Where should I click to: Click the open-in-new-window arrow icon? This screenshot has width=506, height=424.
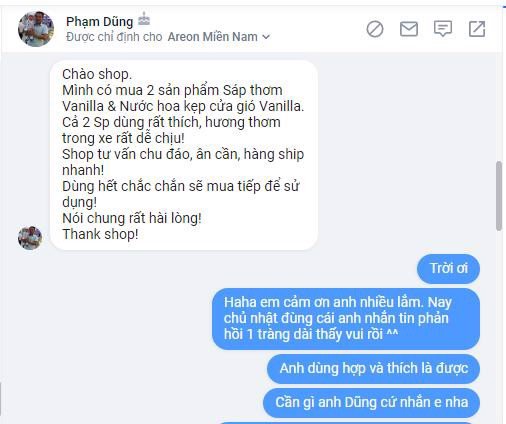tap(477, 29)
